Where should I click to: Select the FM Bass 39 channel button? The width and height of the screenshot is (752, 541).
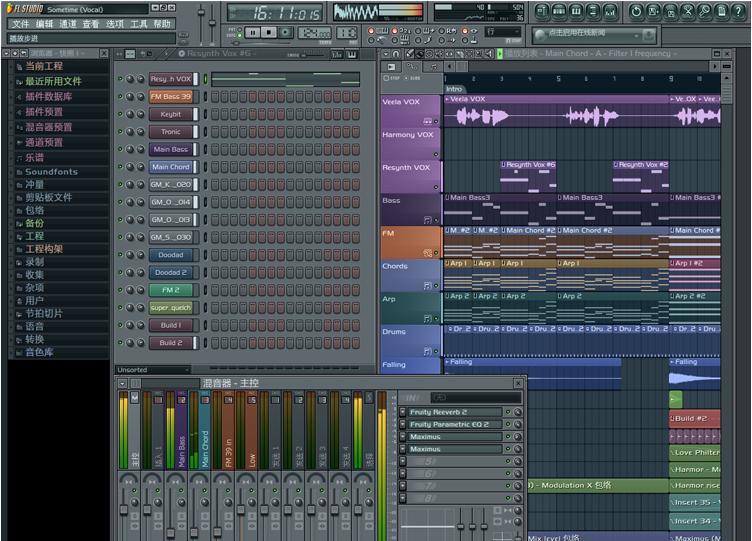coord(171,96)
